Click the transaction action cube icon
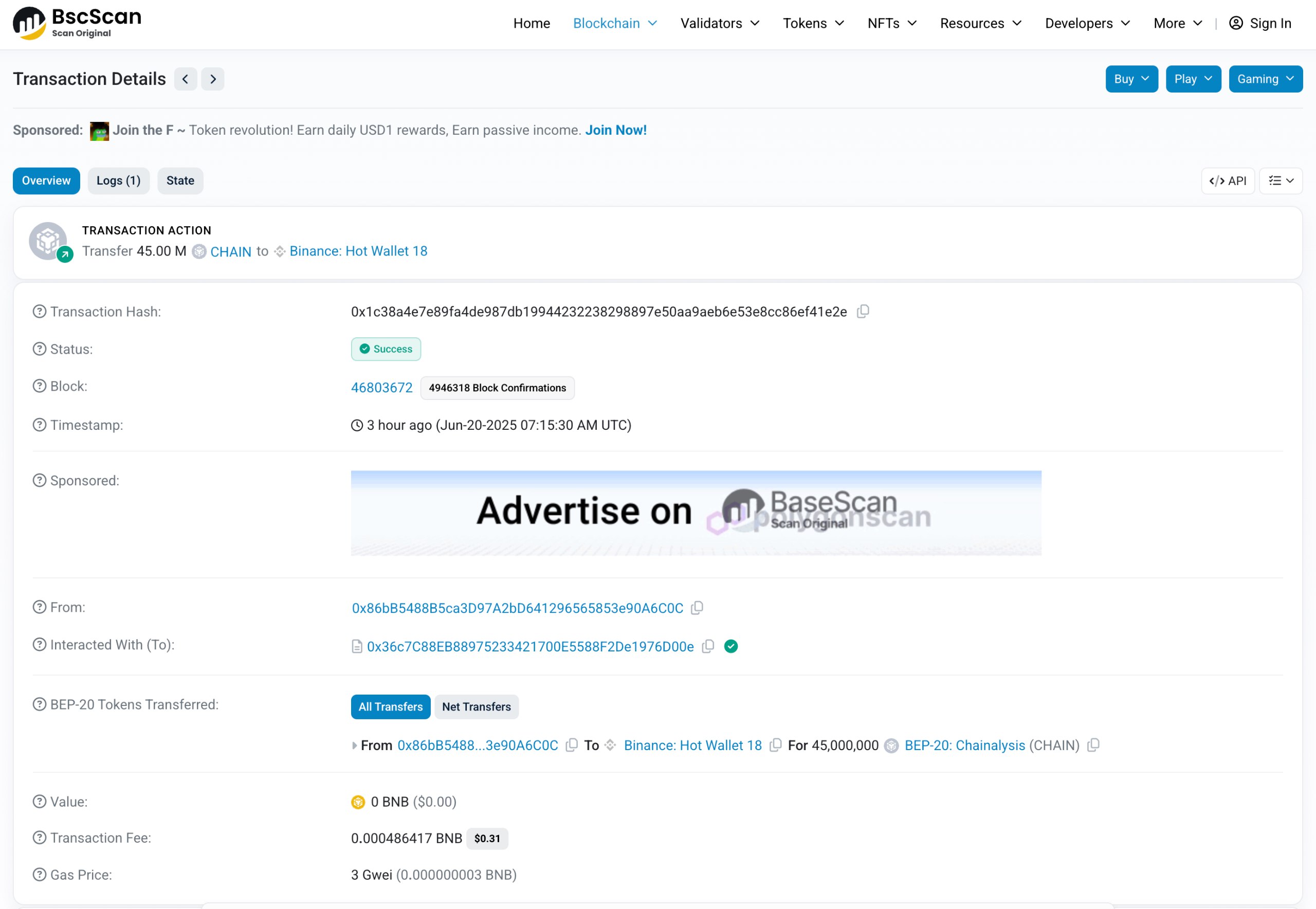This screenshot has height=909, width=1316. click(48, 242)
